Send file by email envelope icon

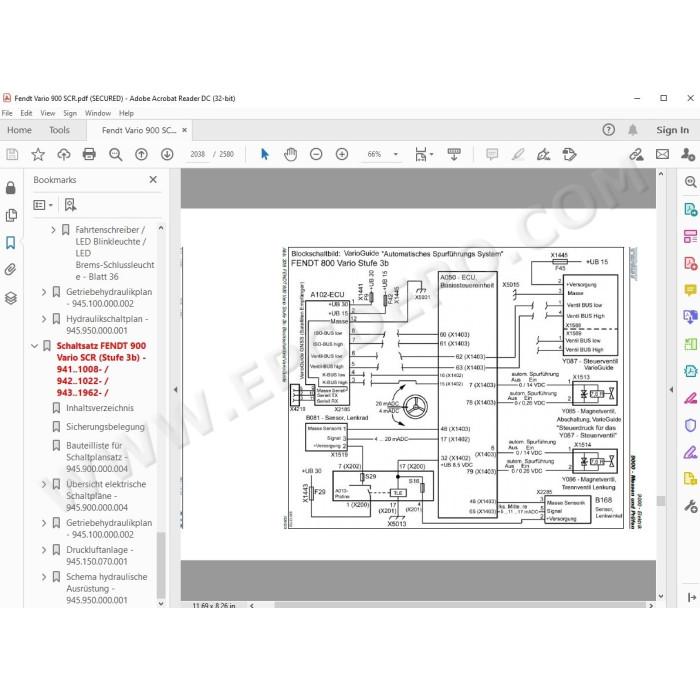pos(662,154)
